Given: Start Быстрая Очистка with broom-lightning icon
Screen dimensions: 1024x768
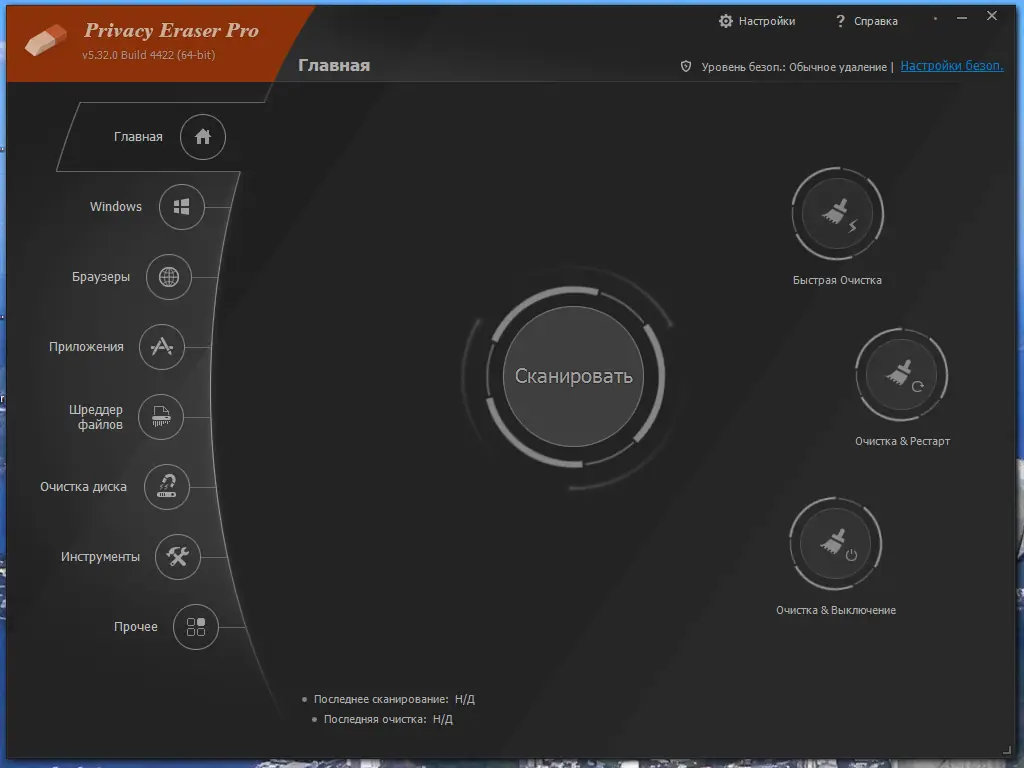Looking at the screenshot, I should (837, 214).
